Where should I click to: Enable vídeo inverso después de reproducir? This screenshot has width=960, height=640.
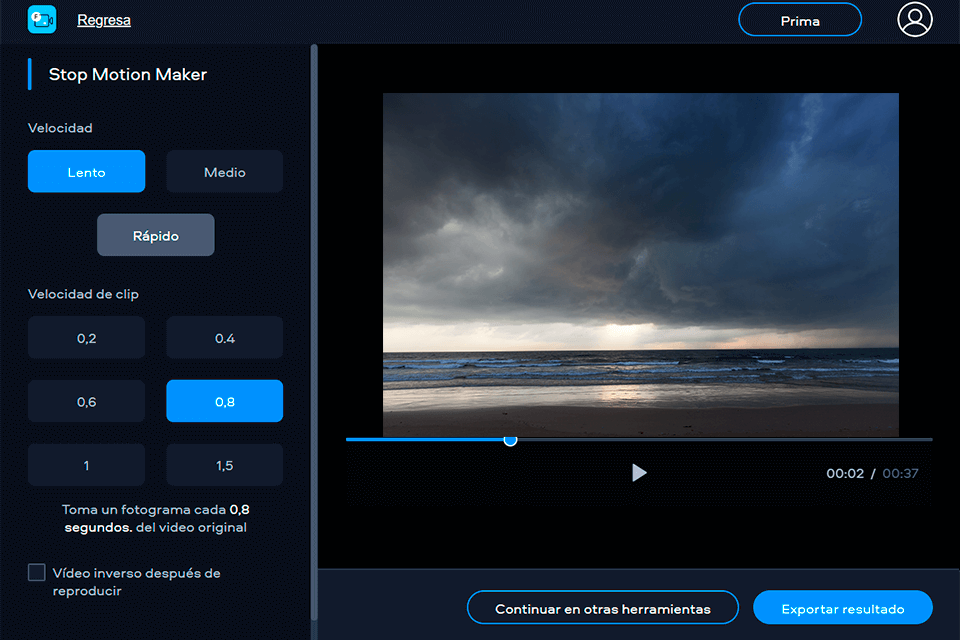tap(37, 572)
